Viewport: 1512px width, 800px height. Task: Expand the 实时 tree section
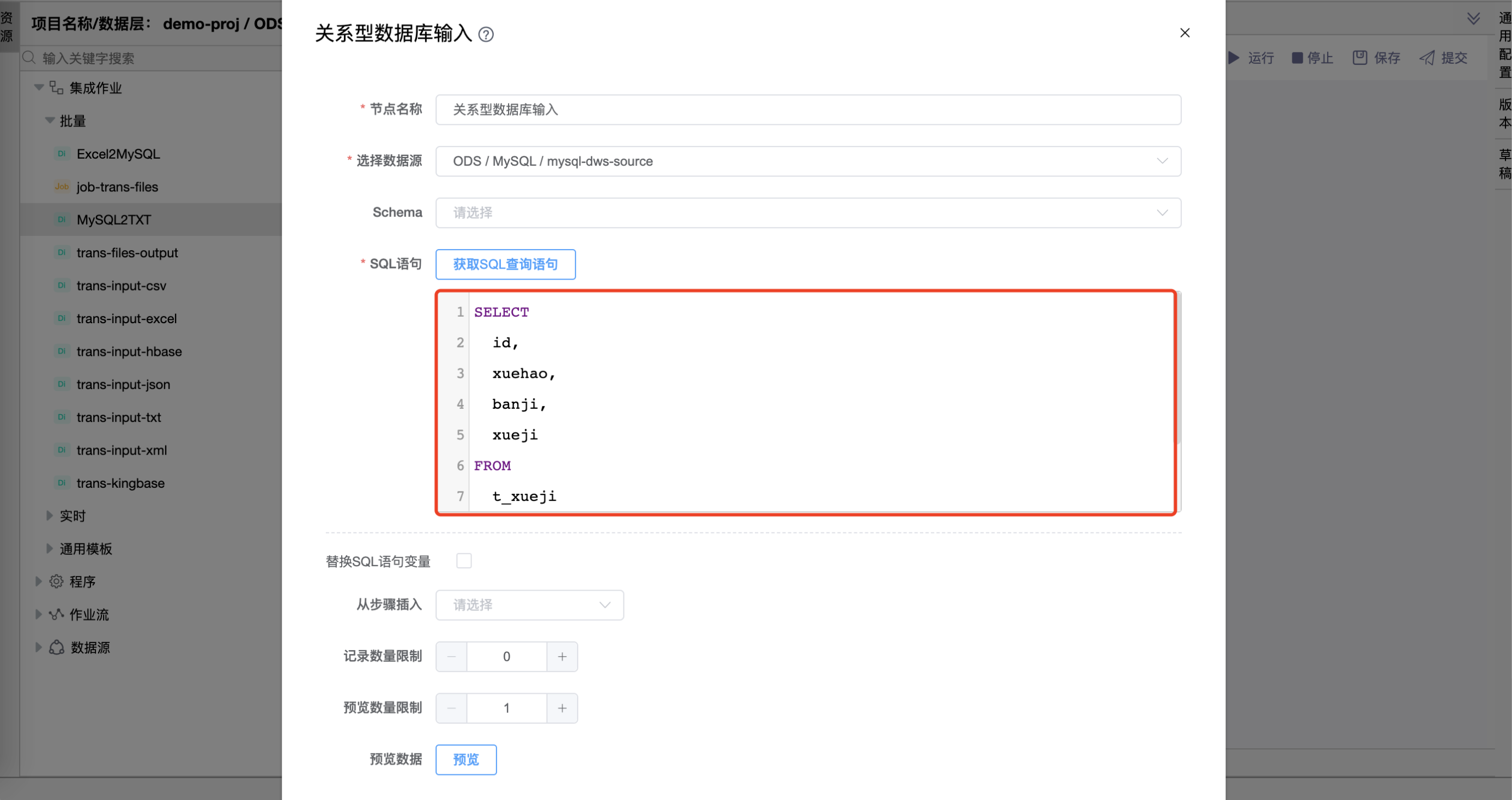[49, 516]
